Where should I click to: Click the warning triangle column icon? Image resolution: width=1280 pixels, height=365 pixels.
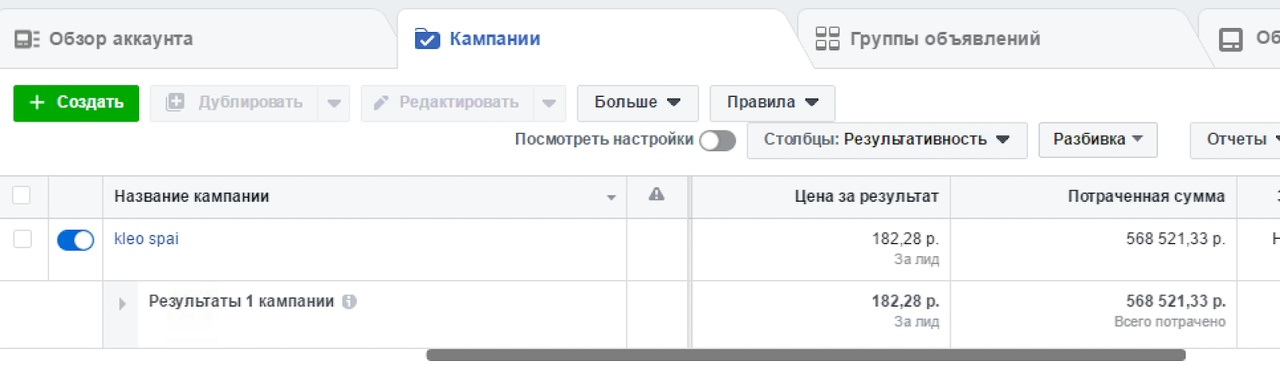pyautogui.click(x=656, y=195)
